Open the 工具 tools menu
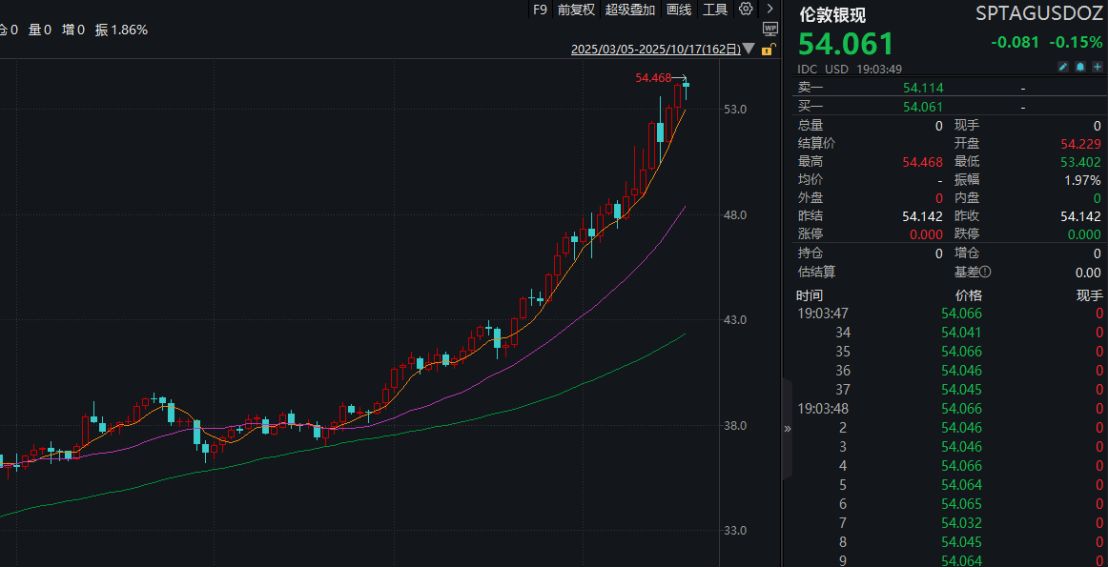The image size is (1109, 568). pyautogui.click(x=715, y=9)
